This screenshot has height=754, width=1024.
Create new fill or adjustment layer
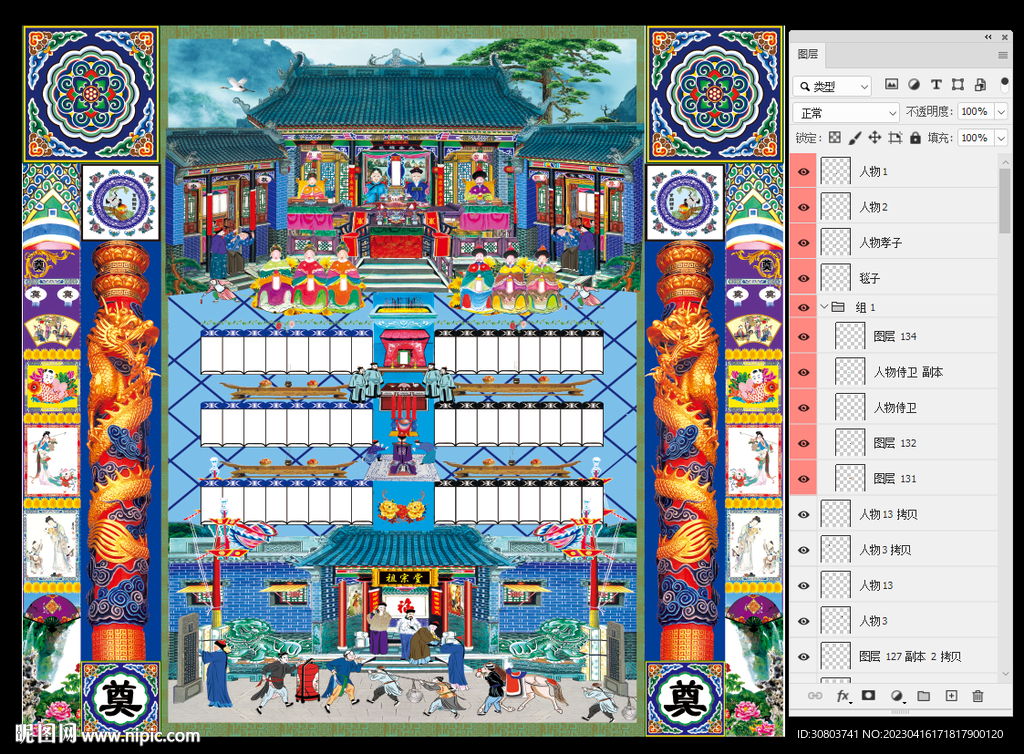pos(897,696)
